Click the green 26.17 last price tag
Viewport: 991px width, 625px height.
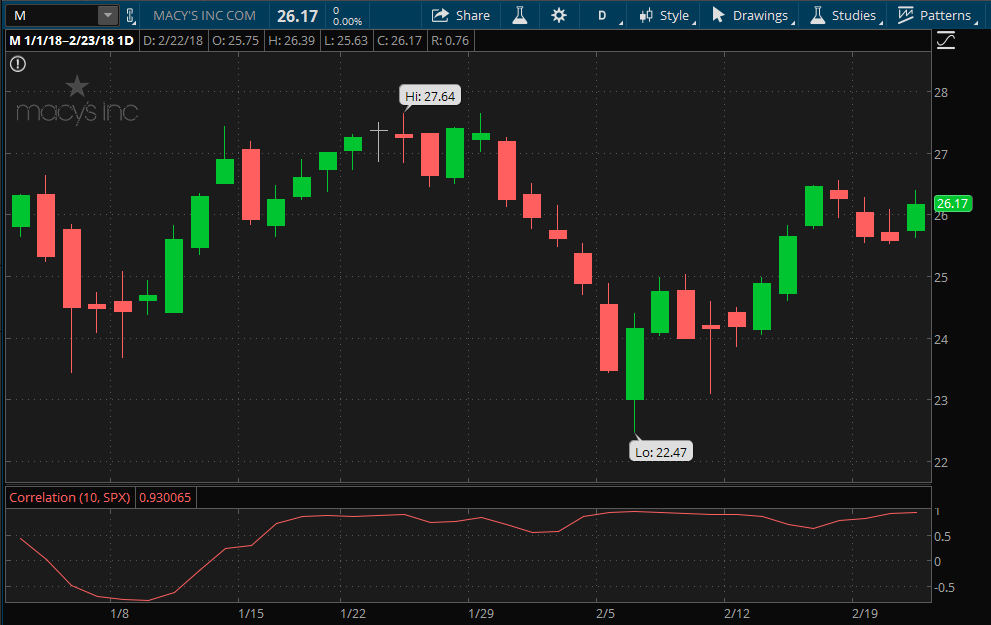[952, 203]
